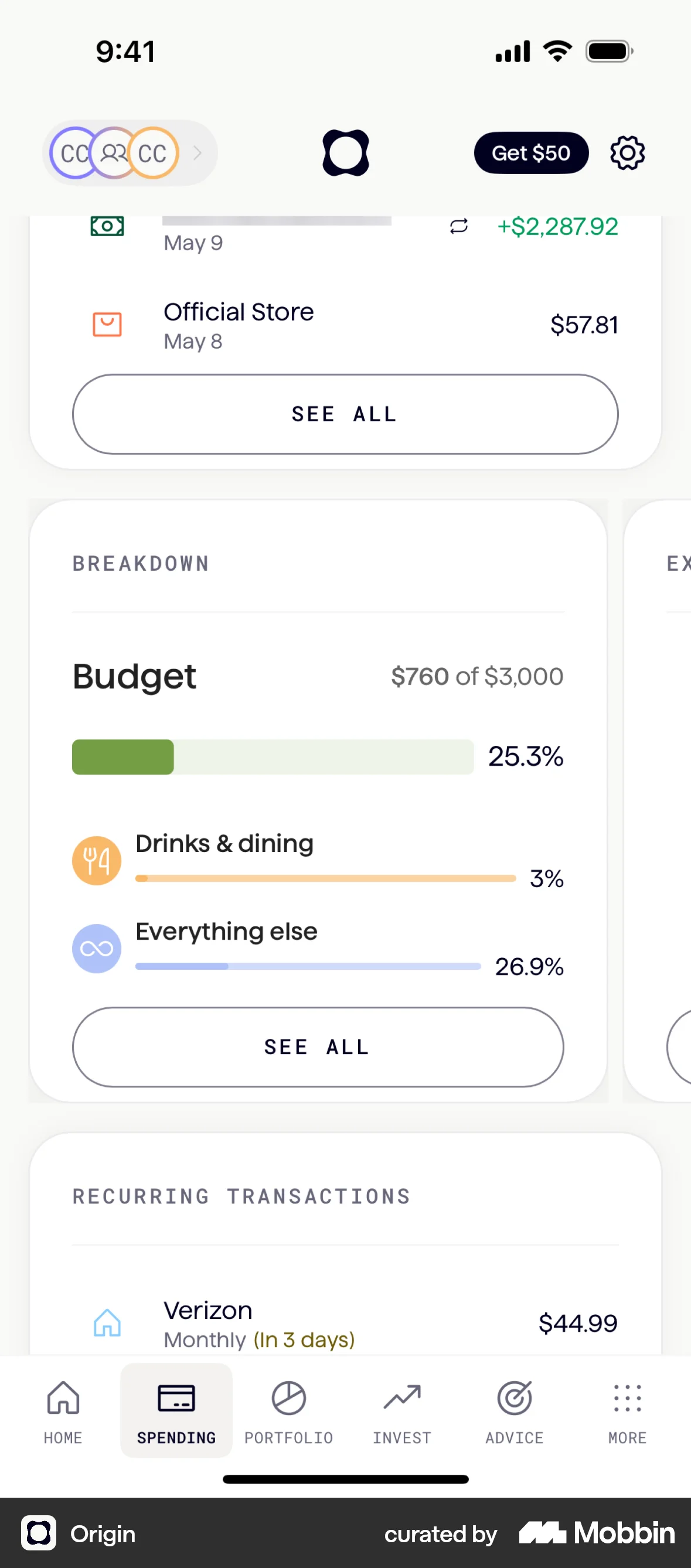Open the Invest tab

pyautogui.click(x=402, y=1410)
